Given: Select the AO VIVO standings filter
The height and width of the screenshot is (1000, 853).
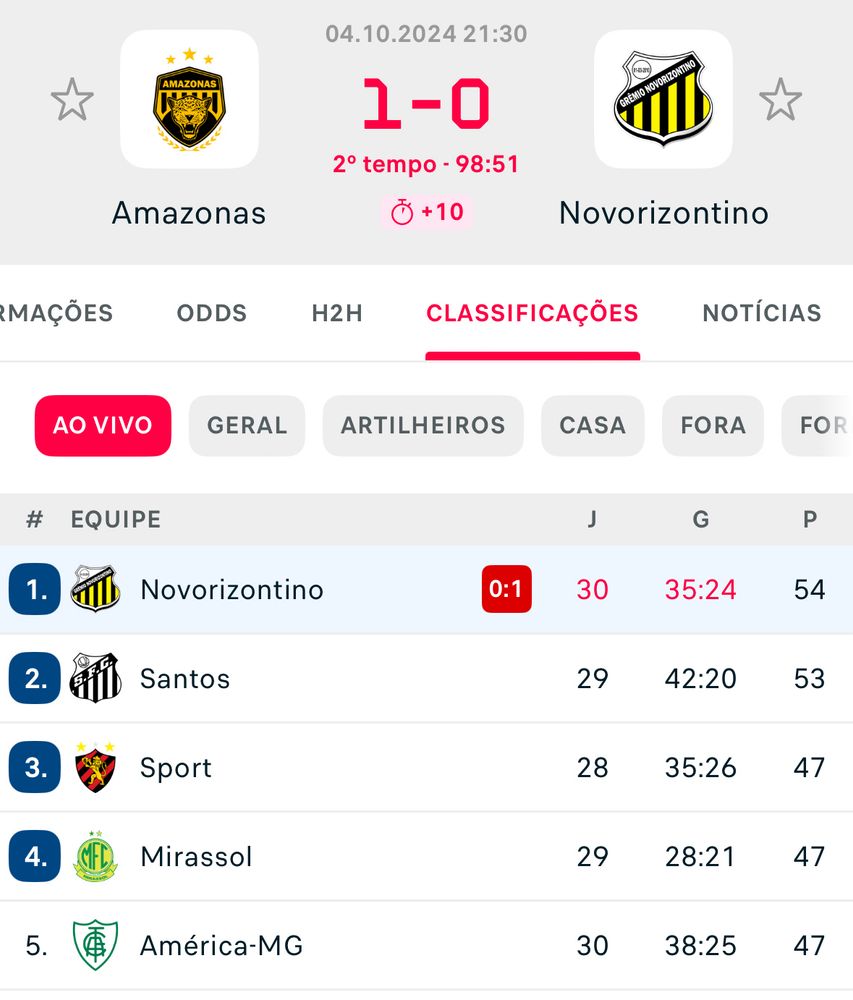Looking at the screenshot, I should [103, 426].
